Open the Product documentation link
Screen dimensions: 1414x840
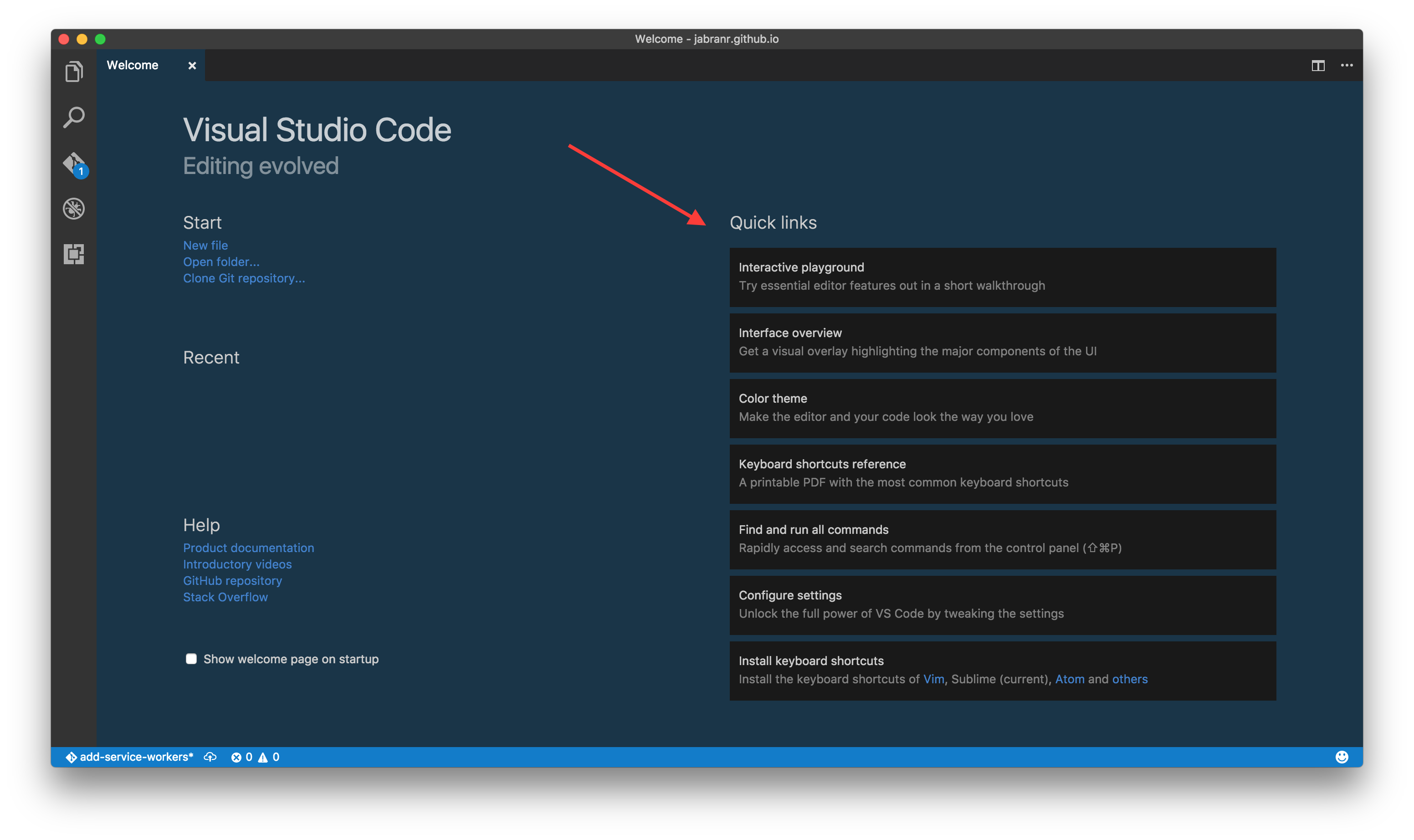[x=248, y=548]
